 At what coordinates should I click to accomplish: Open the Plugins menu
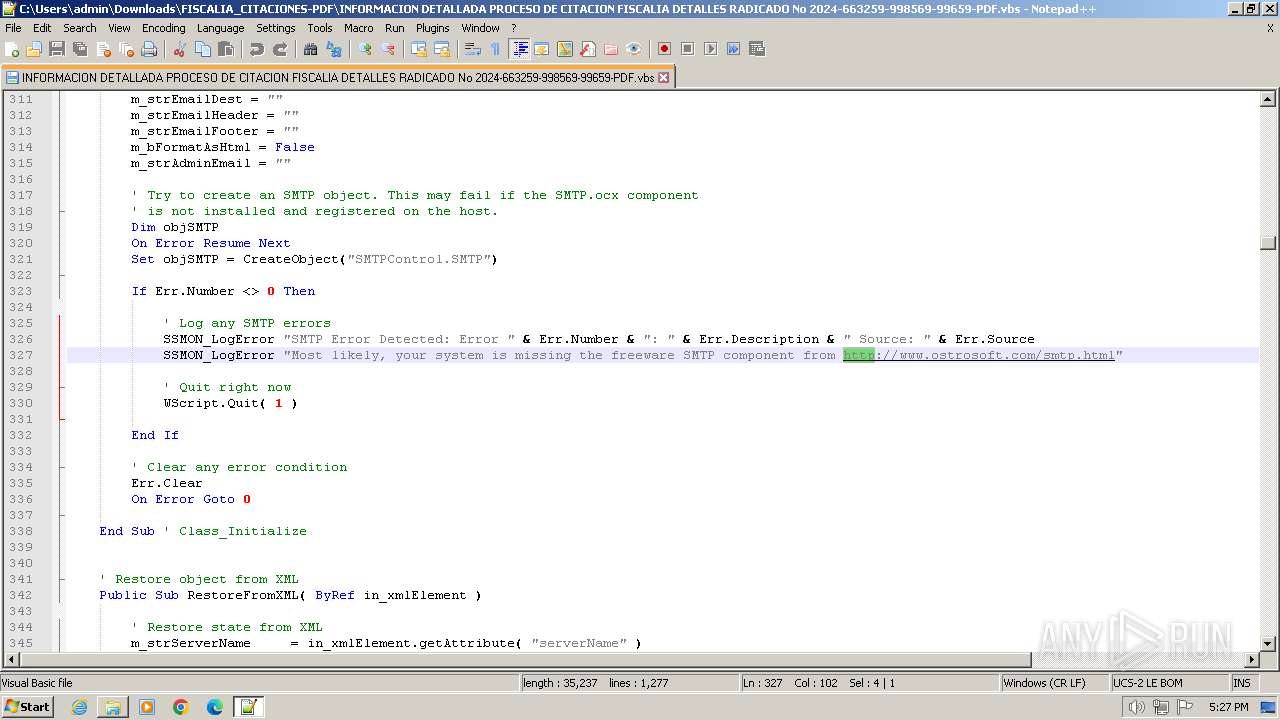point(432,28)
